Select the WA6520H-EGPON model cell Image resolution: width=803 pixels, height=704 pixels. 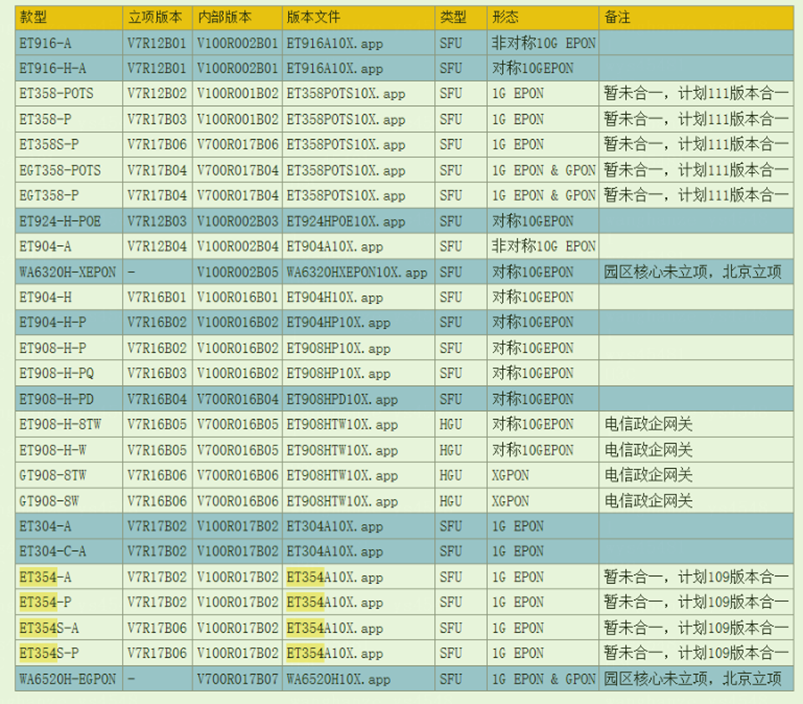[x=68, y=679]
